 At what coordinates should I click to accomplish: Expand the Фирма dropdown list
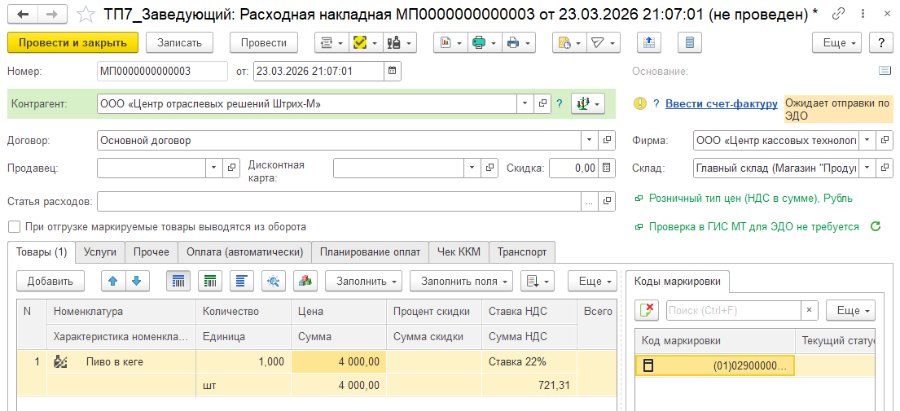point(867,140)
